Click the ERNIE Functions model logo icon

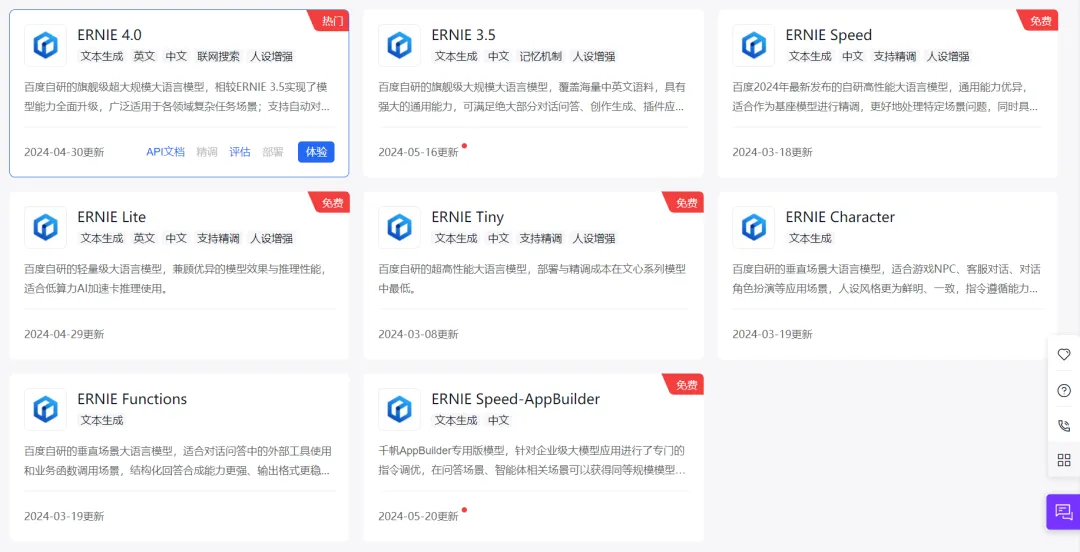click(x=46, y=409)
